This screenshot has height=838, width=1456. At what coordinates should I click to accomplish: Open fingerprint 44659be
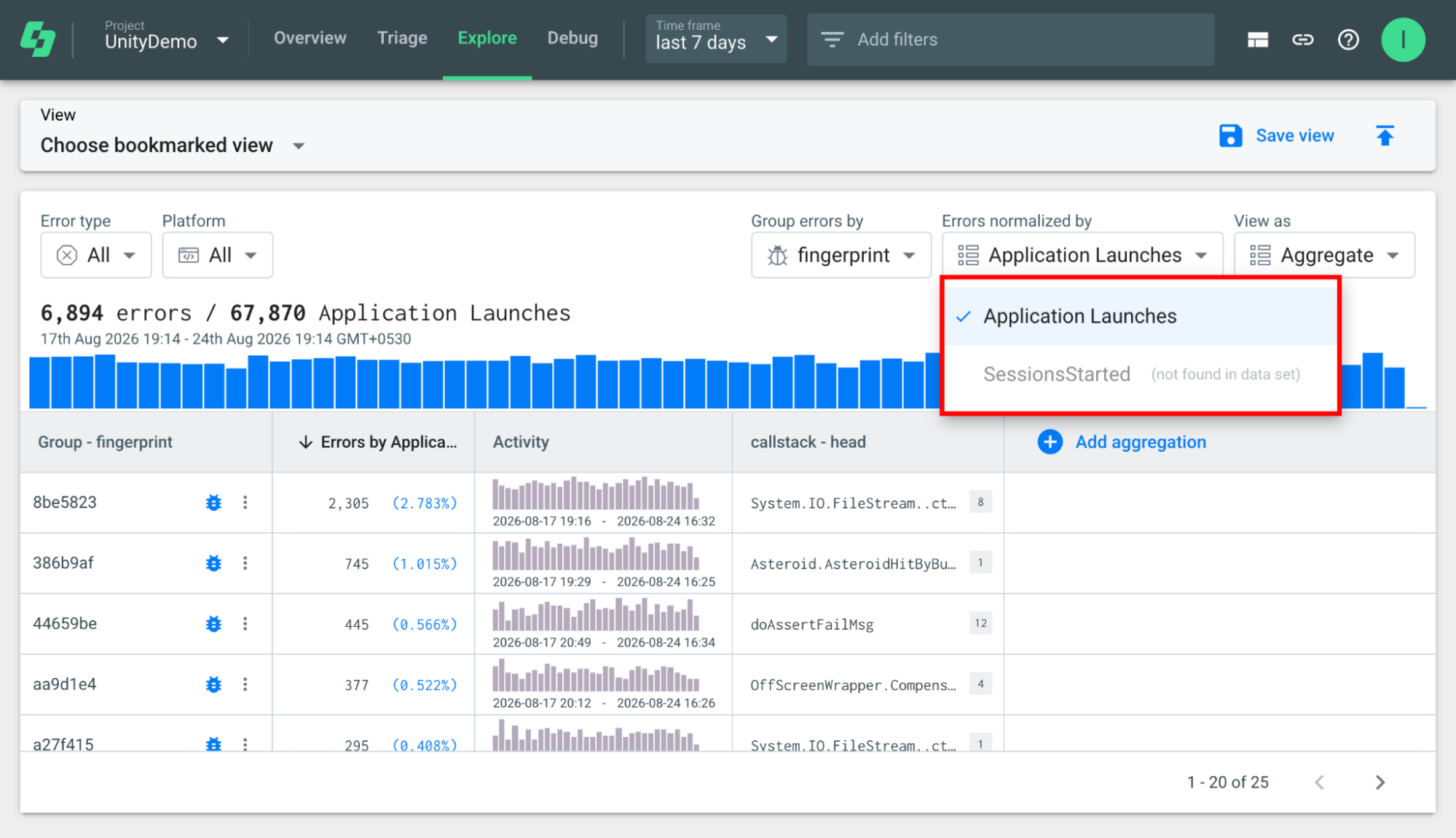(65, 624)
